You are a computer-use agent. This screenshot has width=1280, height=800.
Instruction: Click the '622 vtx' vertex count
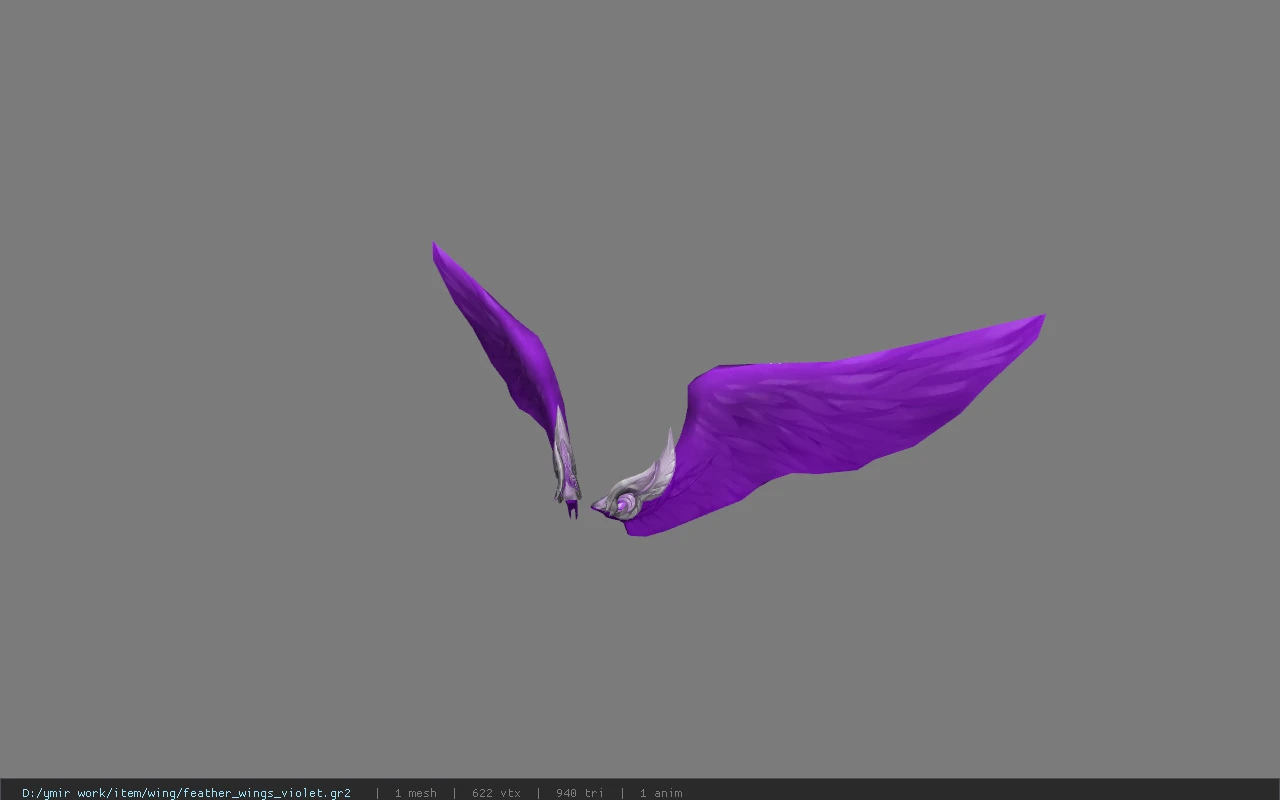pyautogui.click(x=496, y=793)
